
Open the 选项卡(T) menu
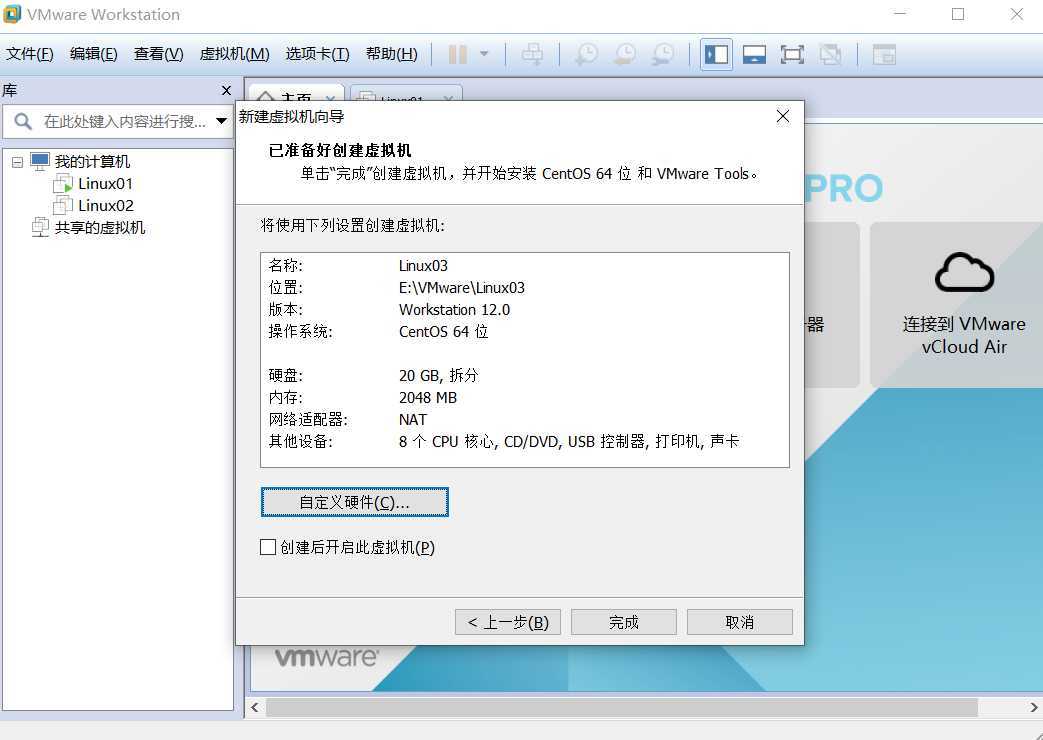(x=317, y=54)
